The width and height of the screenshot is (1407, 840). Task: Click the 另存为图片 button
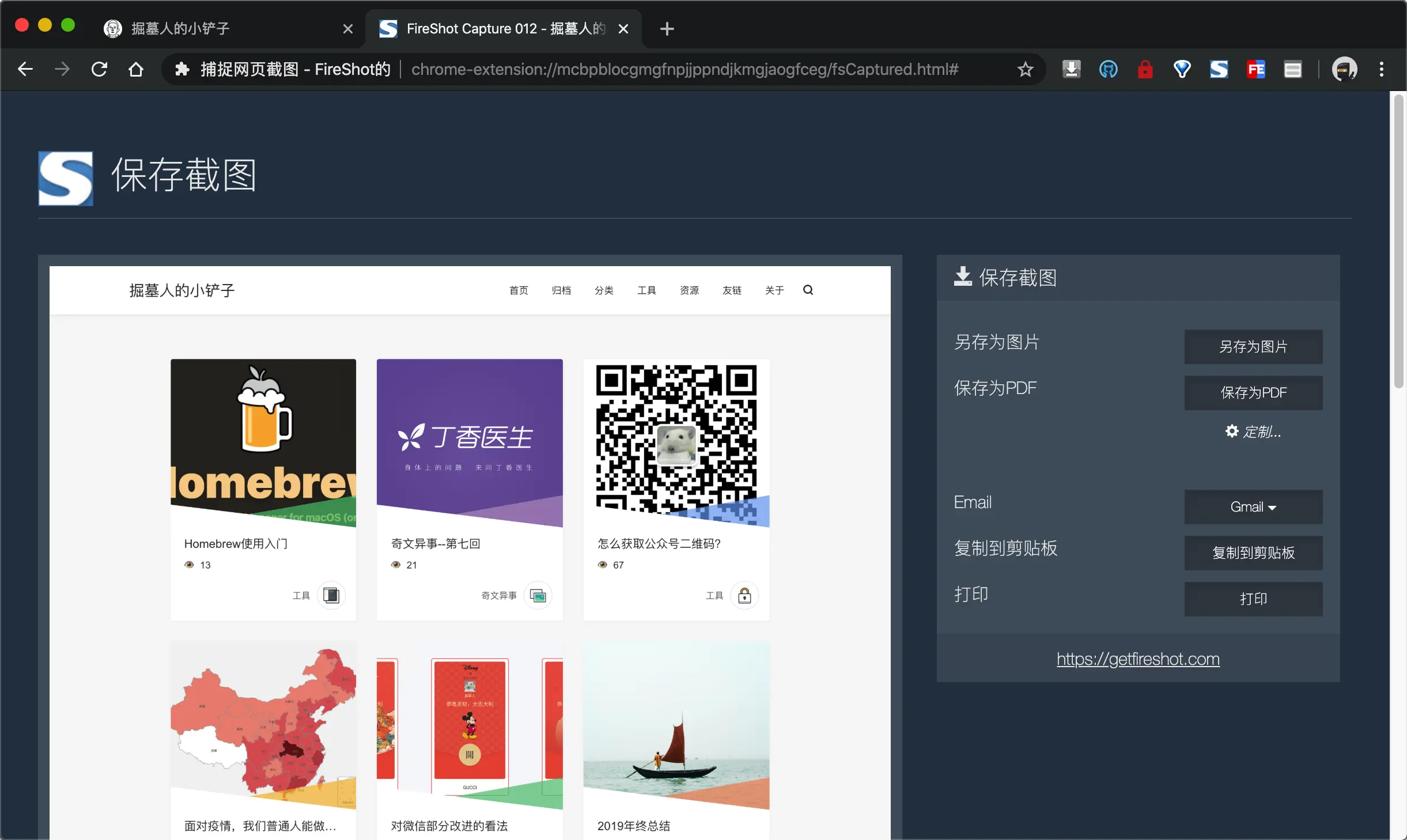pos(1253,347)
